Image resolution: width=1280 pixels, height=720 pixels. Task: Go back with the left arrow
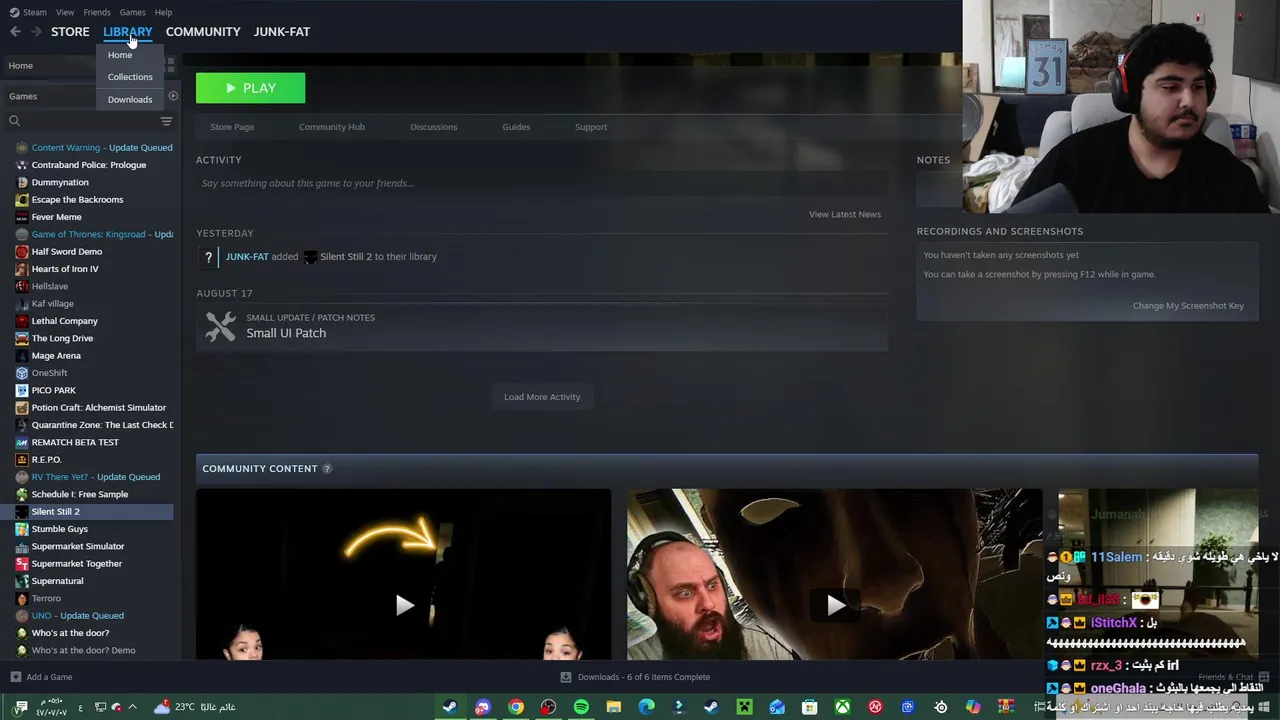(x=15, y=32)
